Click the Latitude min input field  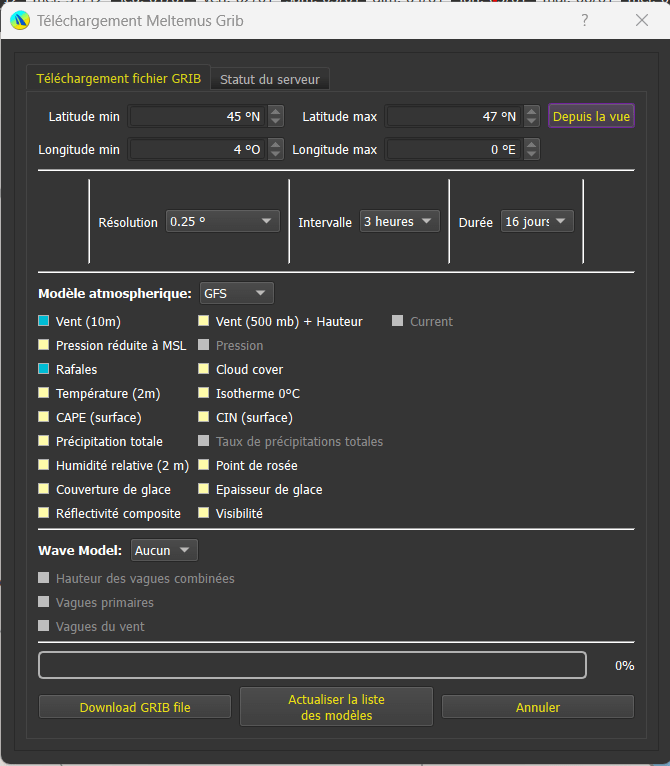point(196,117)
